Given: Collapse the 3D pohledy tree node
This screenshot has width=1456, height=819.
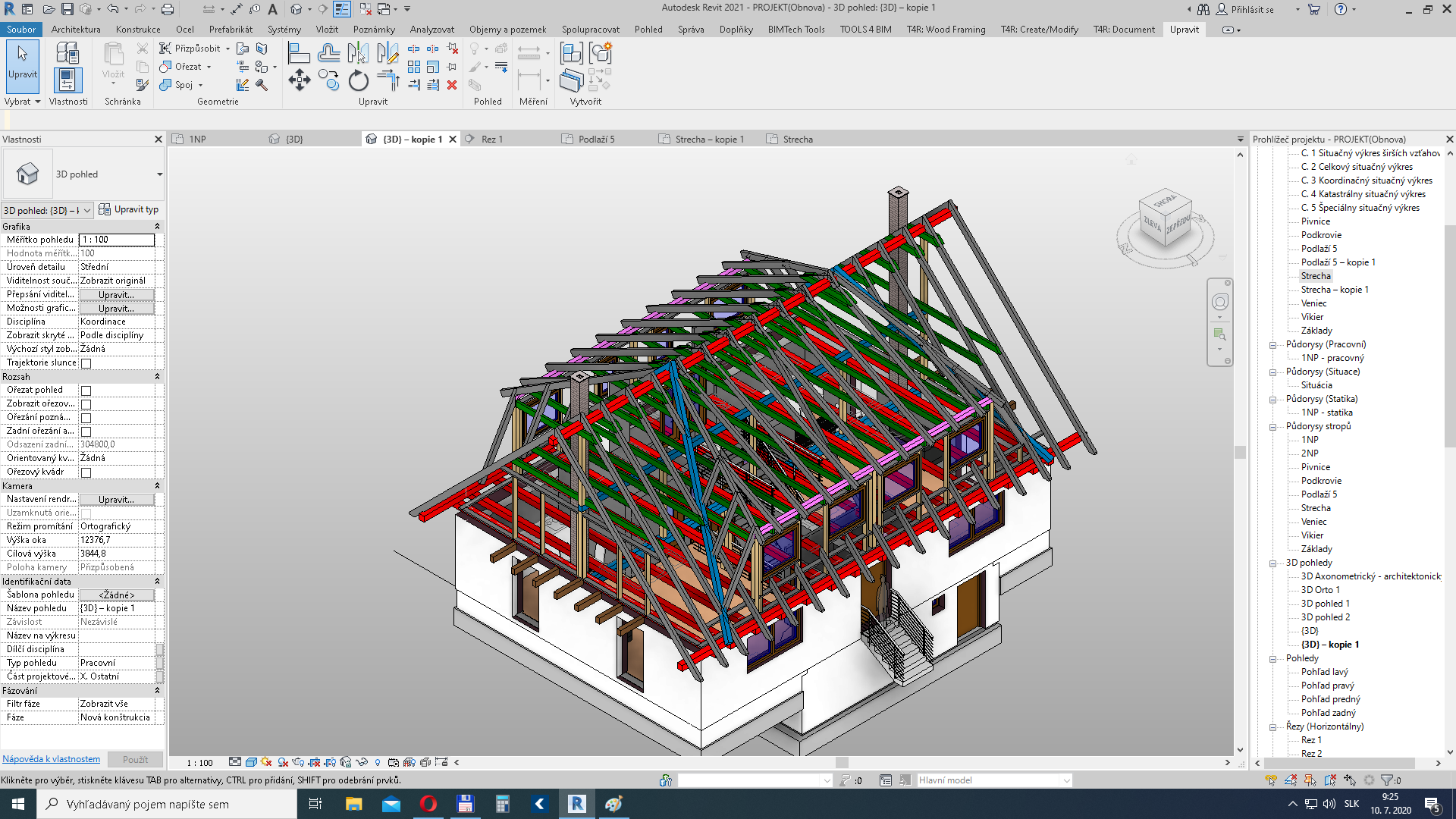Looking at the screenshot, I should pos(1273,563).
